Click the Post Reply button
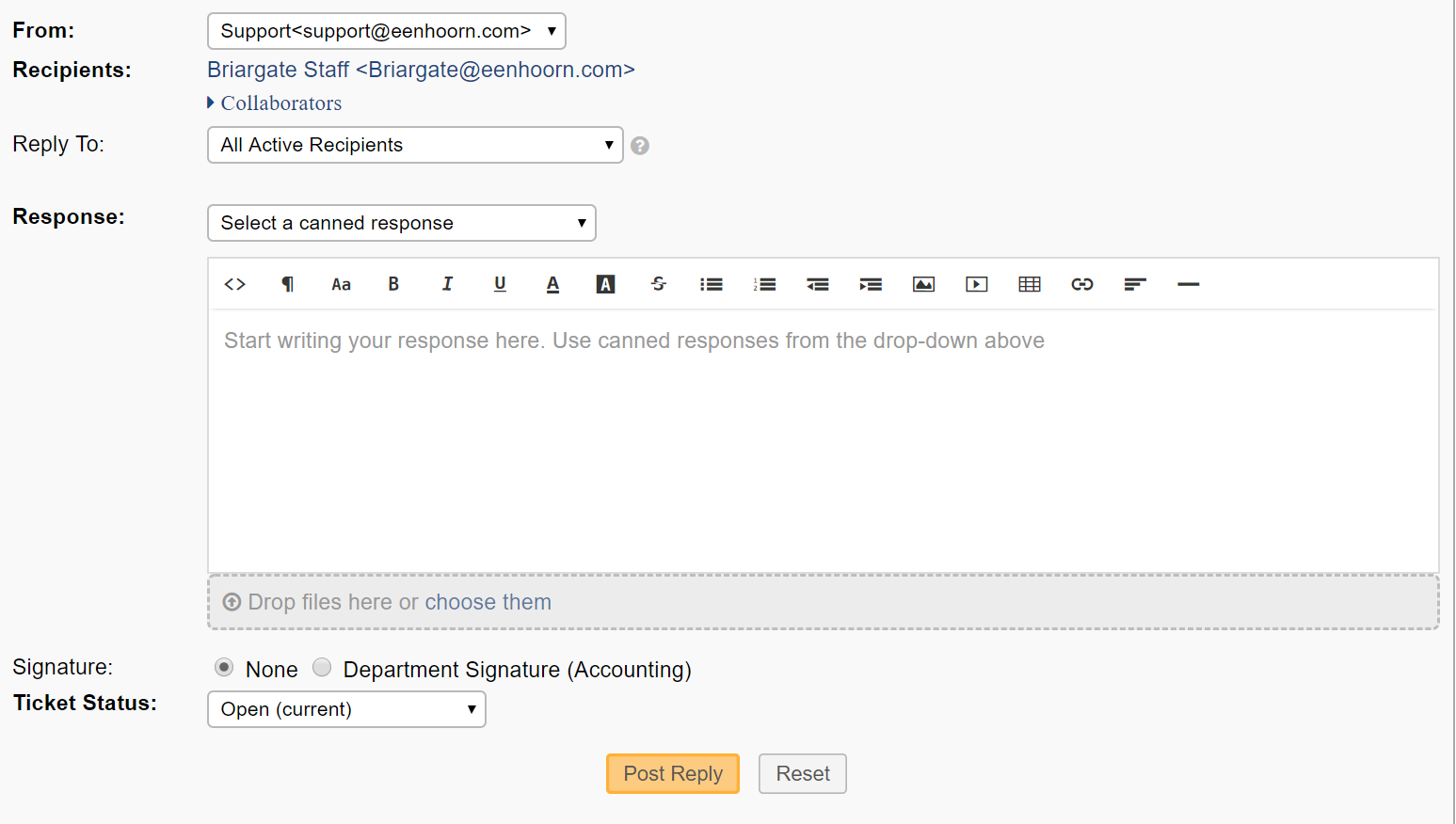Viewport: 1456px width, 824px height. click(x=673, y=773)
